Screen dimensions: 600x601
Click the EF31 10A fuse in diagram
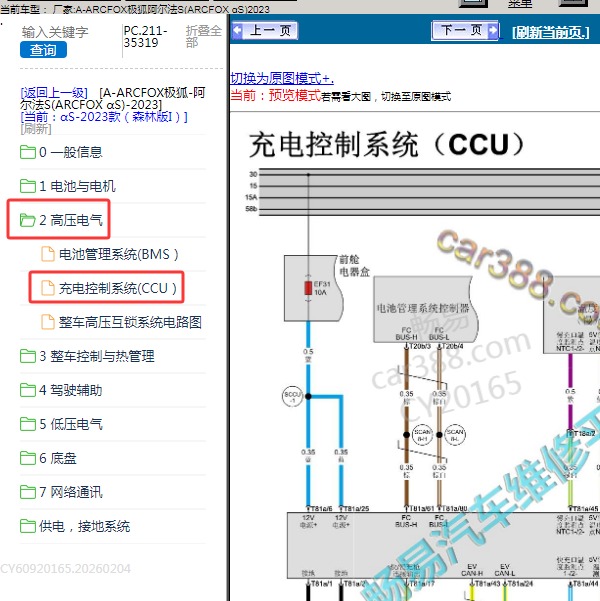point(308,288)
